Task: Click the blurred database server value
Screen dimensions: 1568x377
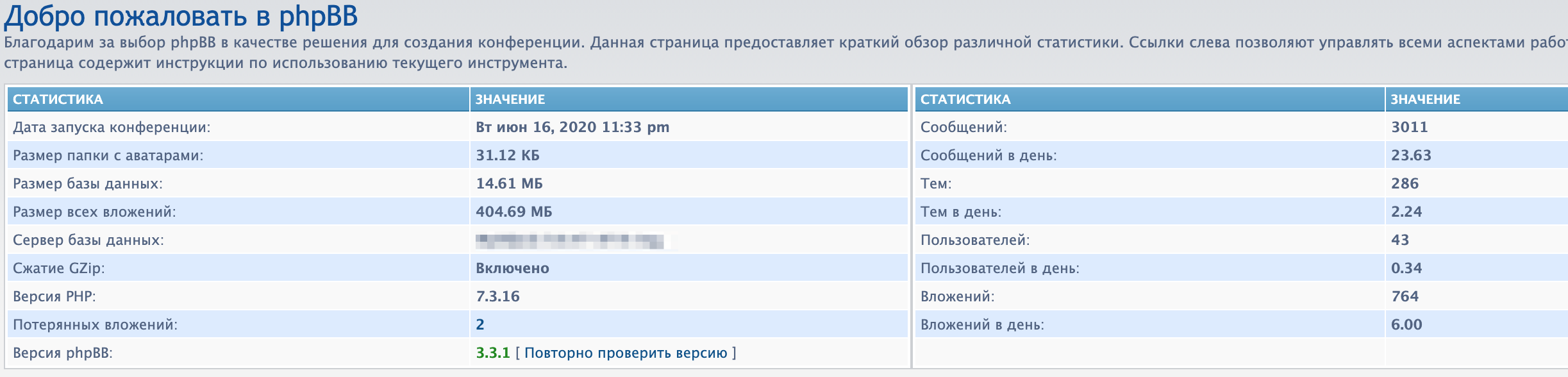Action: [x=571, y=241]
